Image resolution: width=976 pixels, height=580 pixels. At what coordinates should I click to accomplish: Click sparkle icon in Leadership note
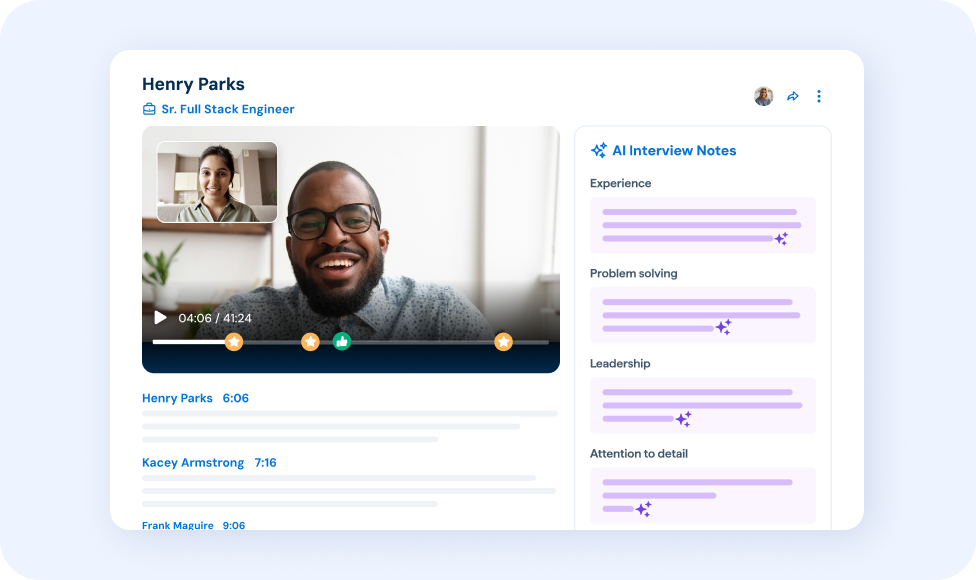pyautogui.click(x=683, y=418)
